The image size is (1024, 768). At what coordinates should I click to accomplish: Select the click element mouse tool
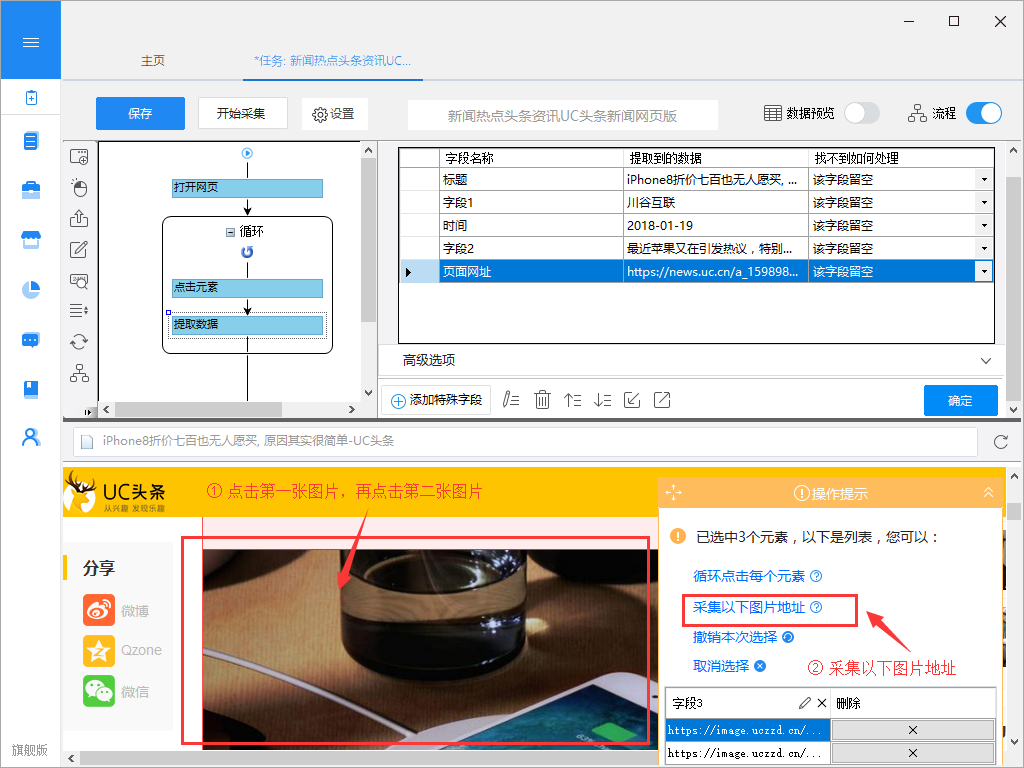pyautogui.click(x=79, y=188)
